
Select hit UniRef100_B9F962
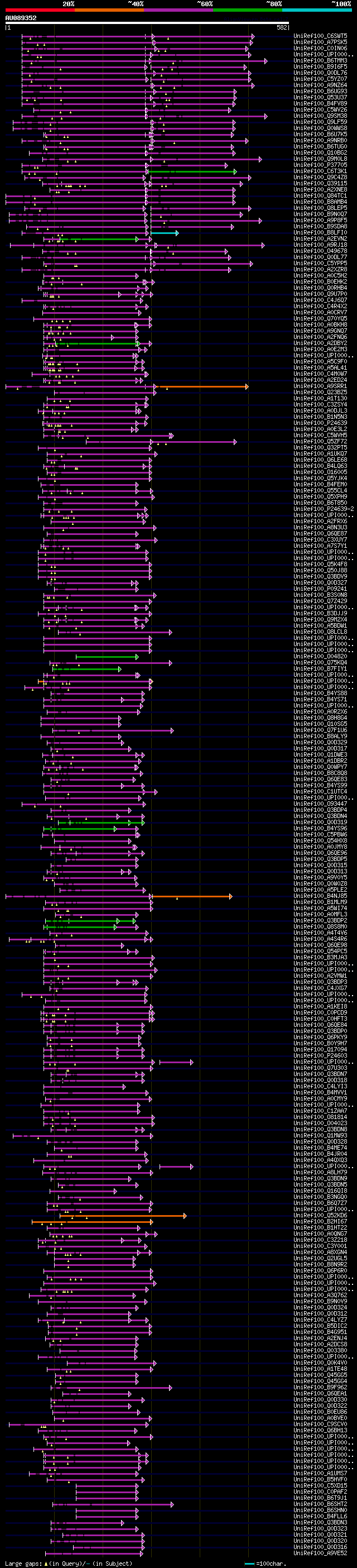click(321, 1387)
